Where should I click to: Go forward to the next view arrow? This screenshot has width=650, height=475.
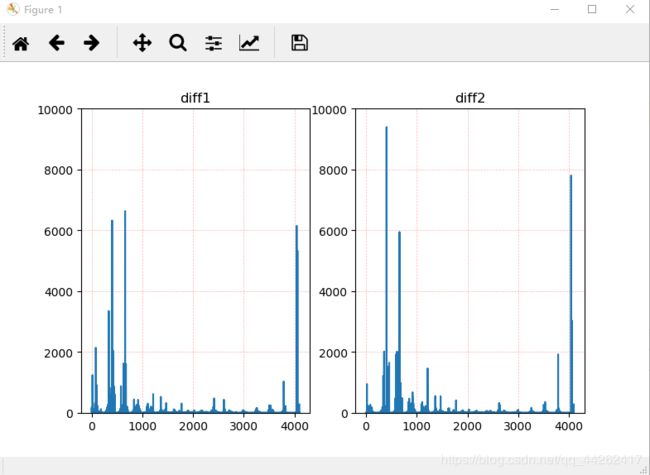(92, 43)
